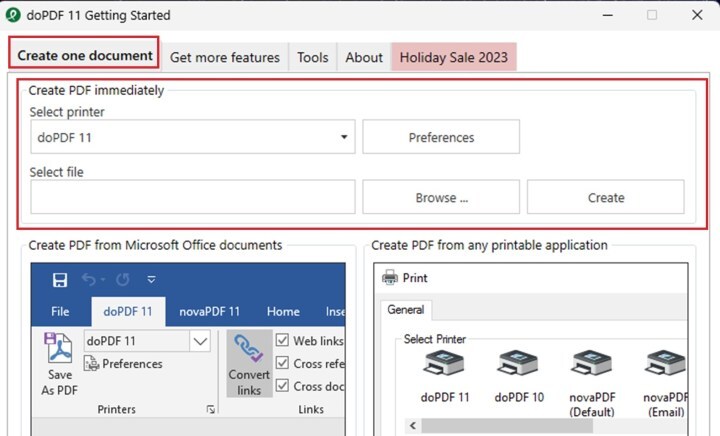Open the Holiday Sale 2023 tab
The height and width of the screenshot is (436, 720).
pos(454,57)
